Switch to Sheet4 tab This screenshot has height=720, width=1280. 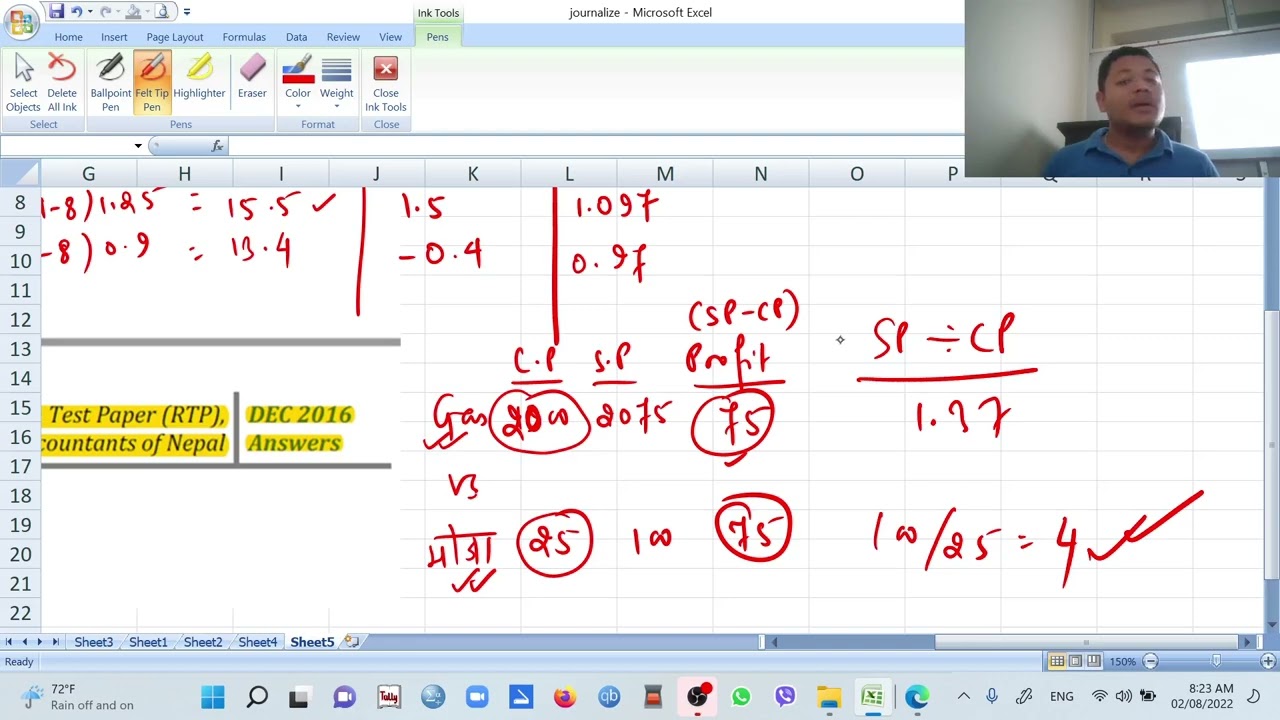click(x=258, y=642)
